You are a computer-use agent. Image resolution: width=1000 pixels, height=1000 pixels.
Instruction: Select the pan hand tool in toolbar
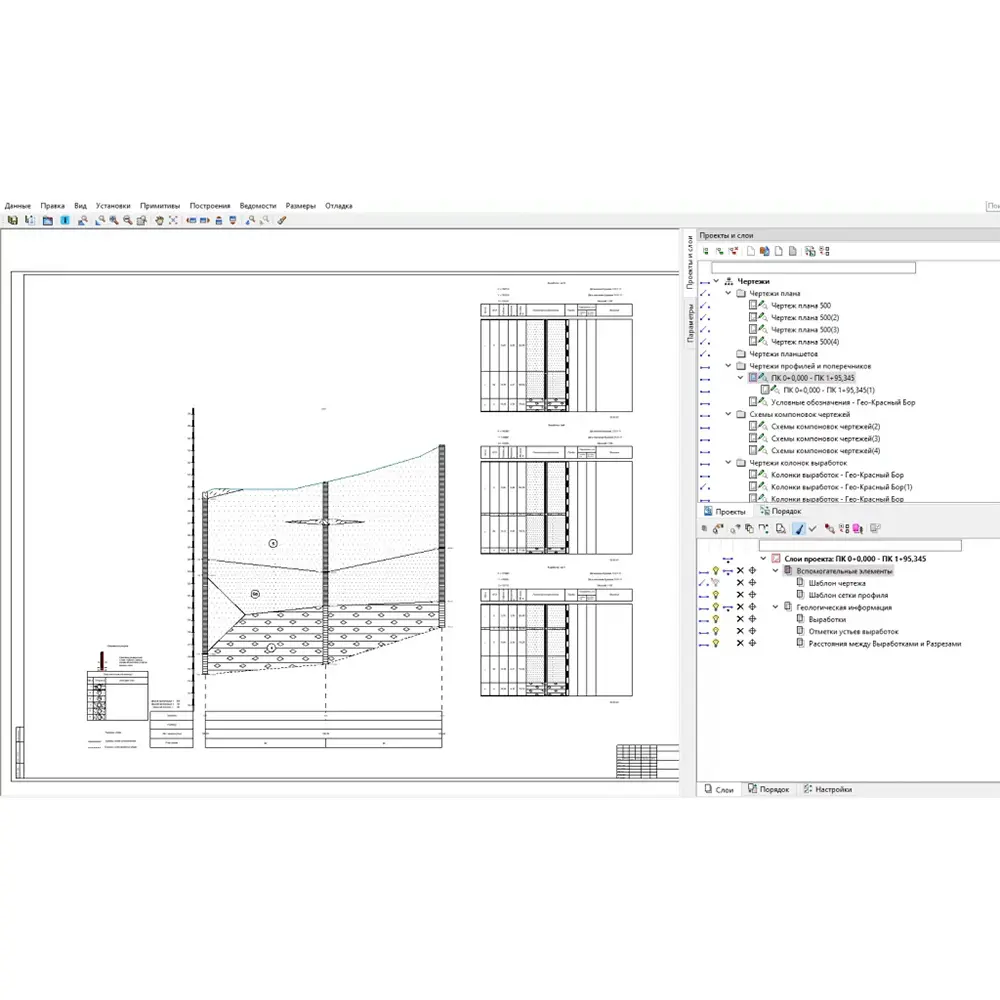158,220
